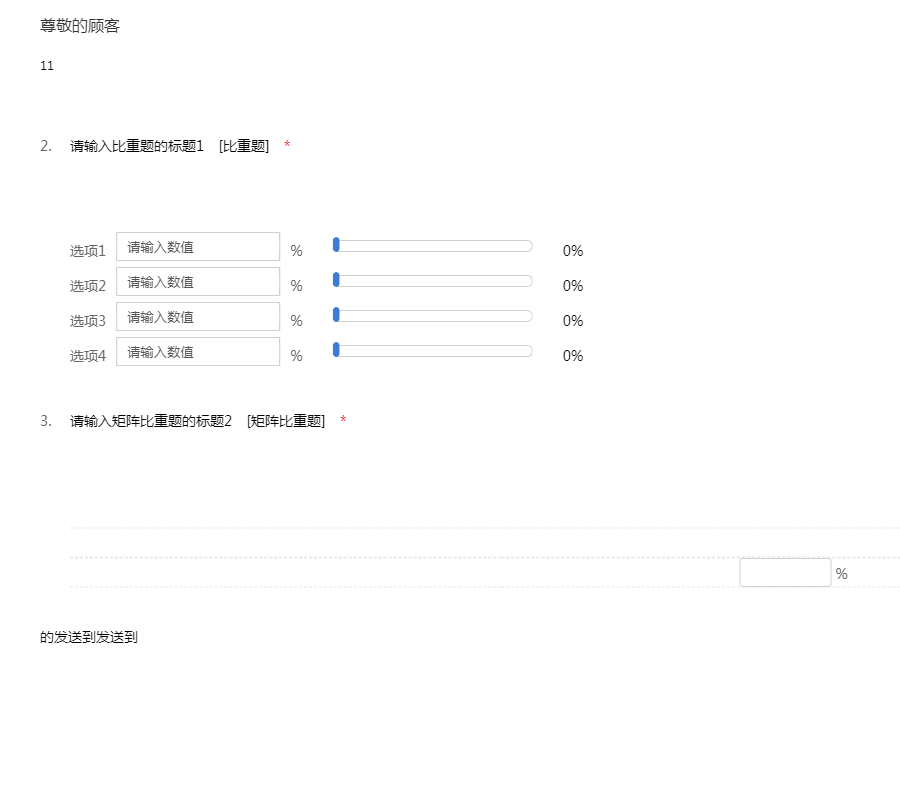Select the 0% label for 选项3 slider

(572, 321)
